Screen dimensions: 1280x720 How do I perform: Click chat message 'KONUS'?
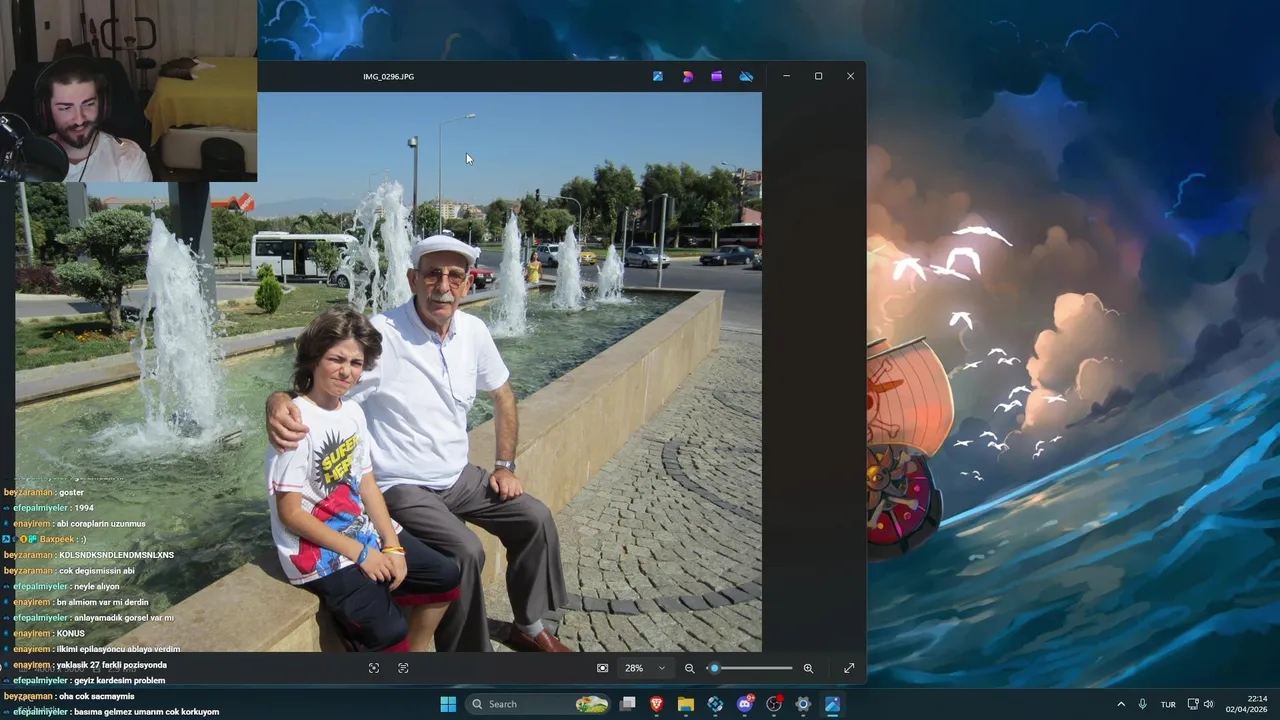[x=71, y=634]
